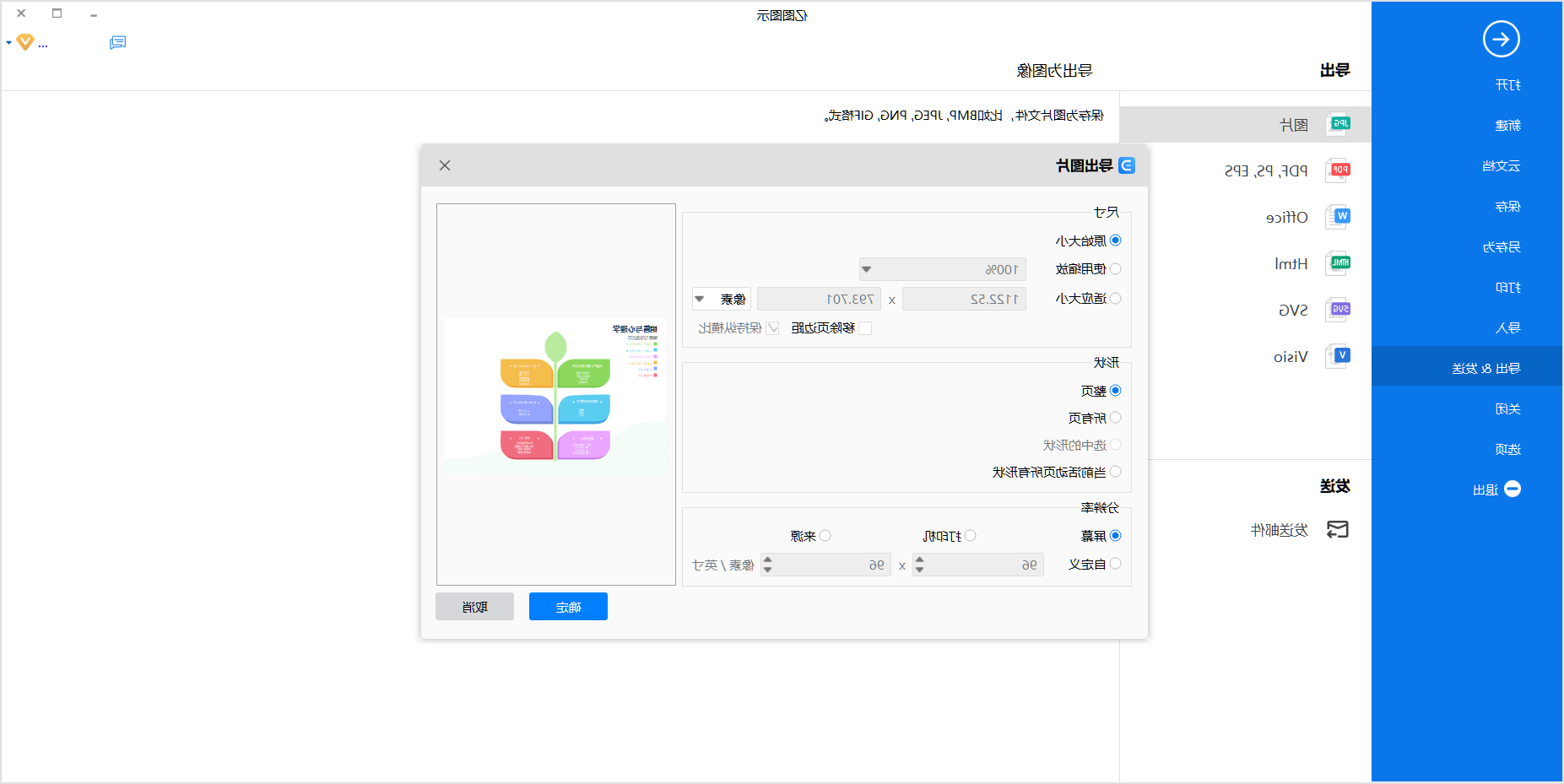
Task: Choose the PDF, PS, EPS export label
Action: click(x=1266, y=171)
